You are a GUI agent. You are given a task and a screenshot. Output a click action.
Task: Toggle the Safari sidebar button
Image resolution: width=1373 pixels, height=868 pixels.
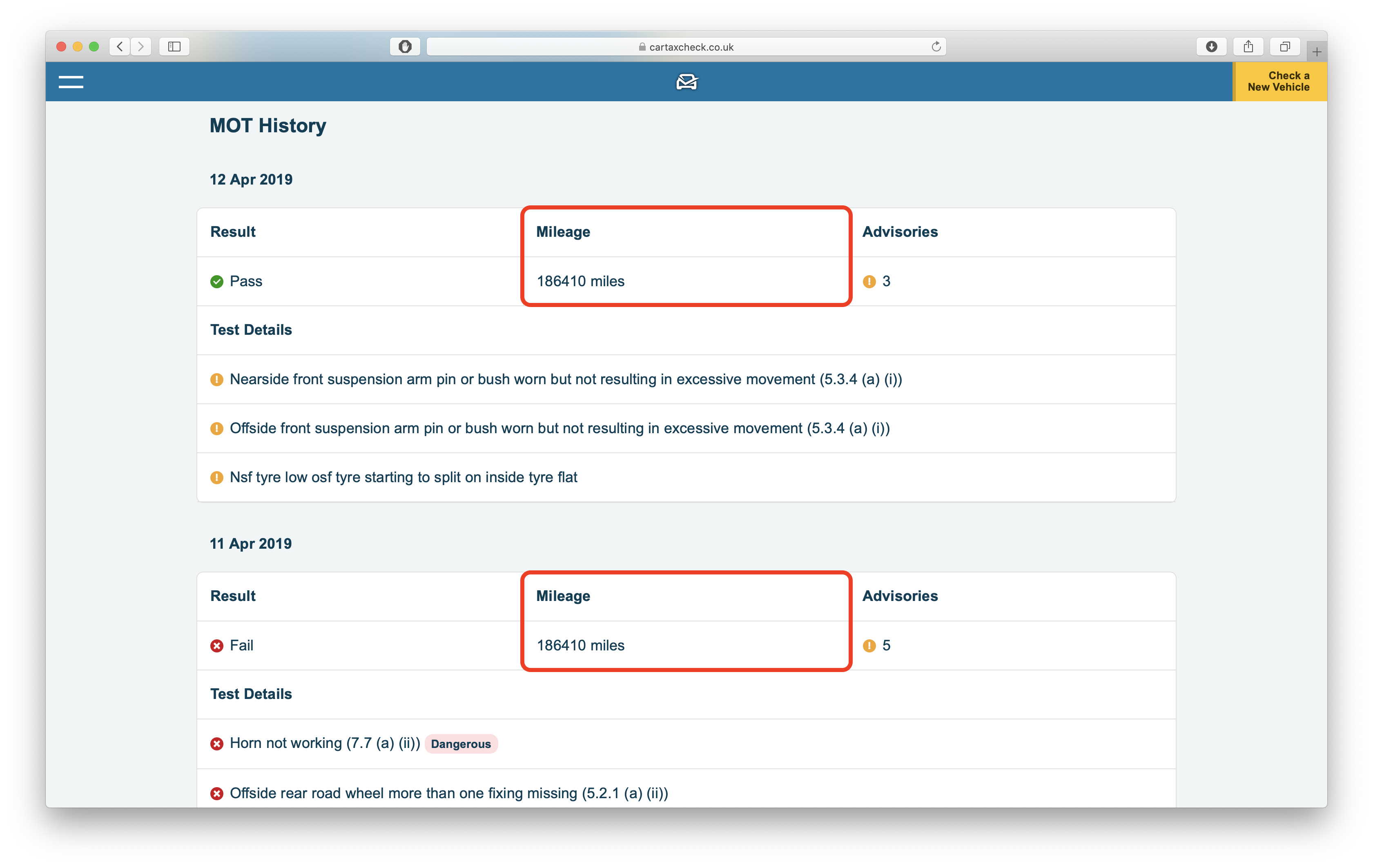point(174,46)
